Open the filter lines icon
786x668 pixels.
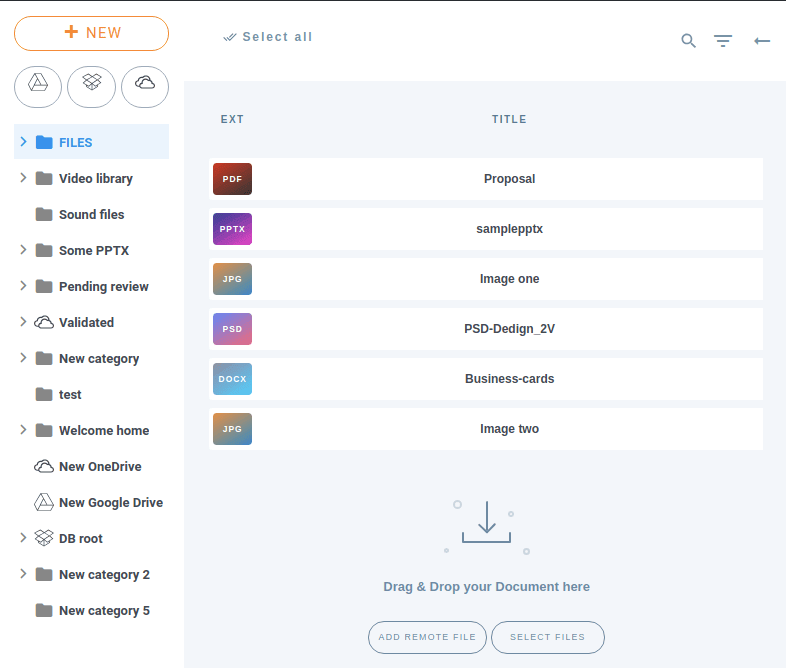(723, 41)
